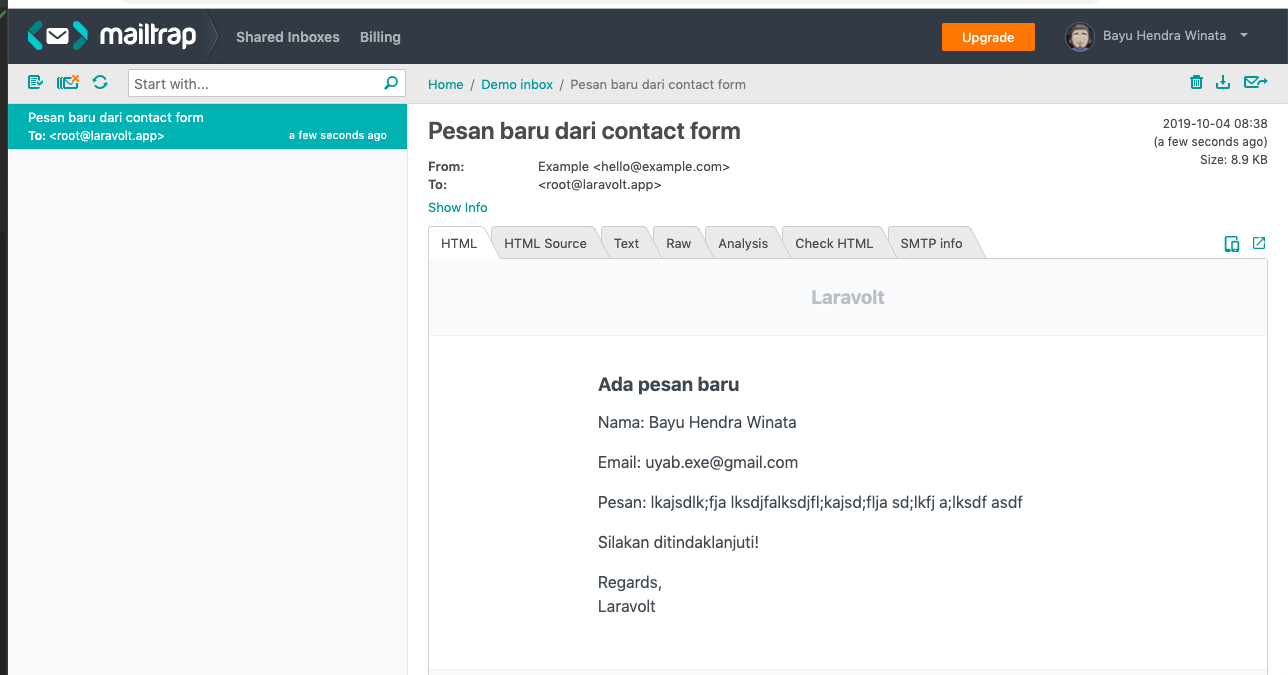Image resolution: width=1288 pixels, height=675 pixels.
Task: Open the Raw tab
Action: click(x=678, y=243)
